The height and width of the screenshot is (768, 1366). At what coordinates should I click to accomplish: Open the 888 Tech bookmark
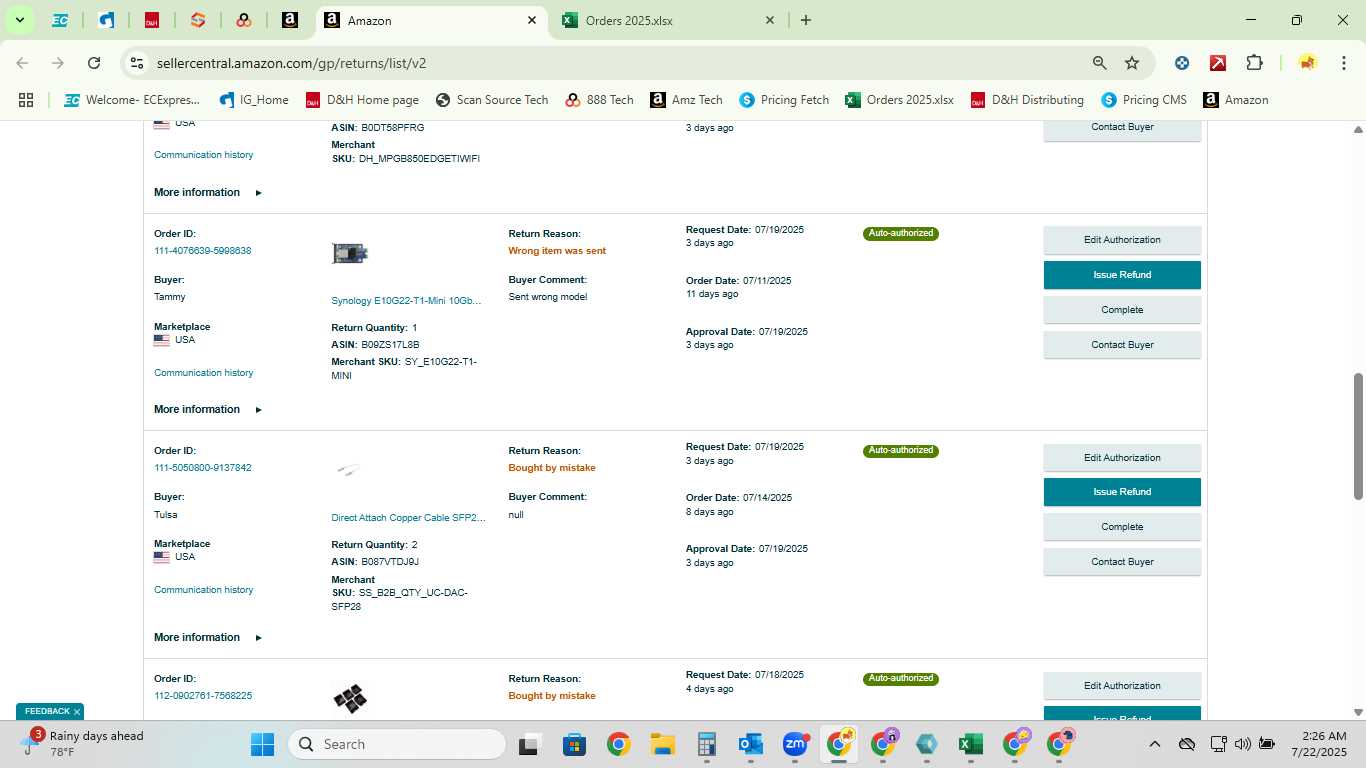[599, 100]
